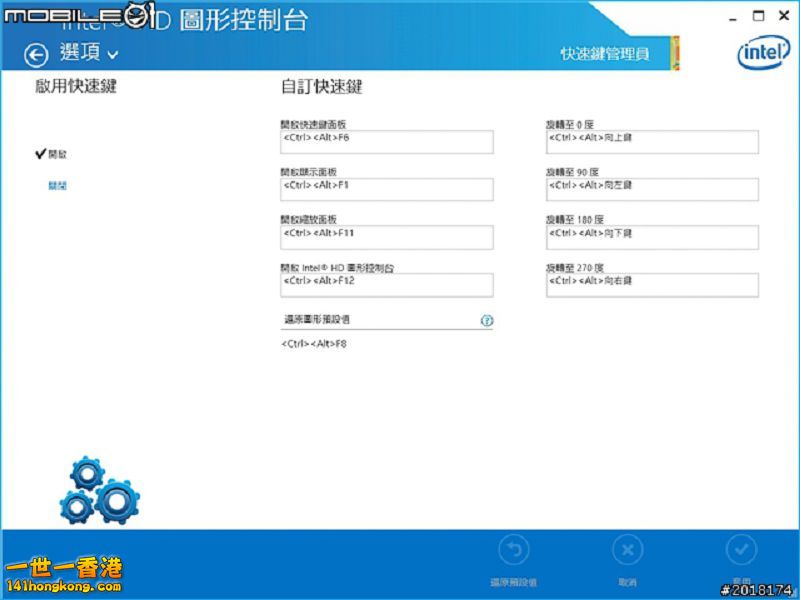The height and width of the screenshot is (600, 800).
Task: Click the <Ctrl><Alt>F8 shortcut text
Action: click(314, 344)
